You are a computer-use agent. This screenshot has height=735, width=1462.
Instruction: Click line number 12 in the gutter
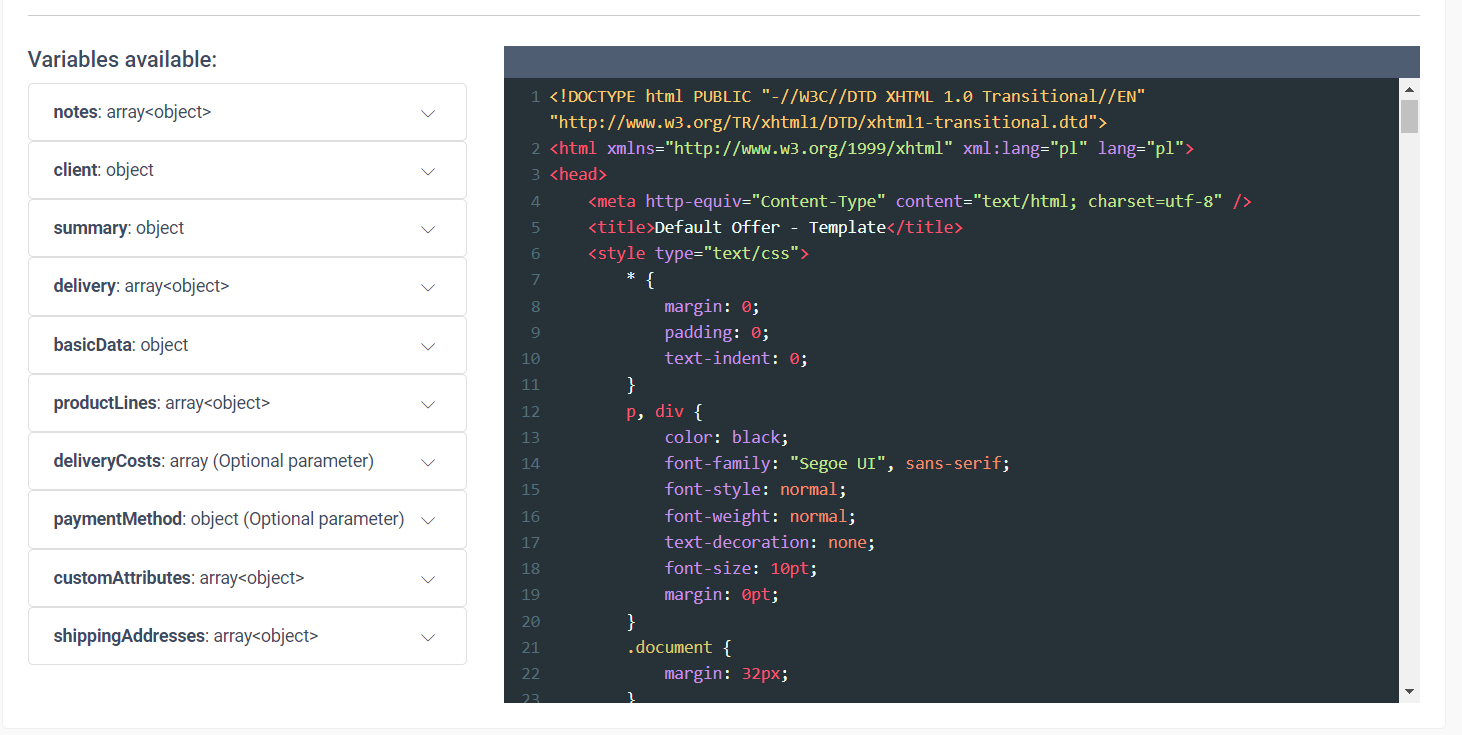click(531, 411)
